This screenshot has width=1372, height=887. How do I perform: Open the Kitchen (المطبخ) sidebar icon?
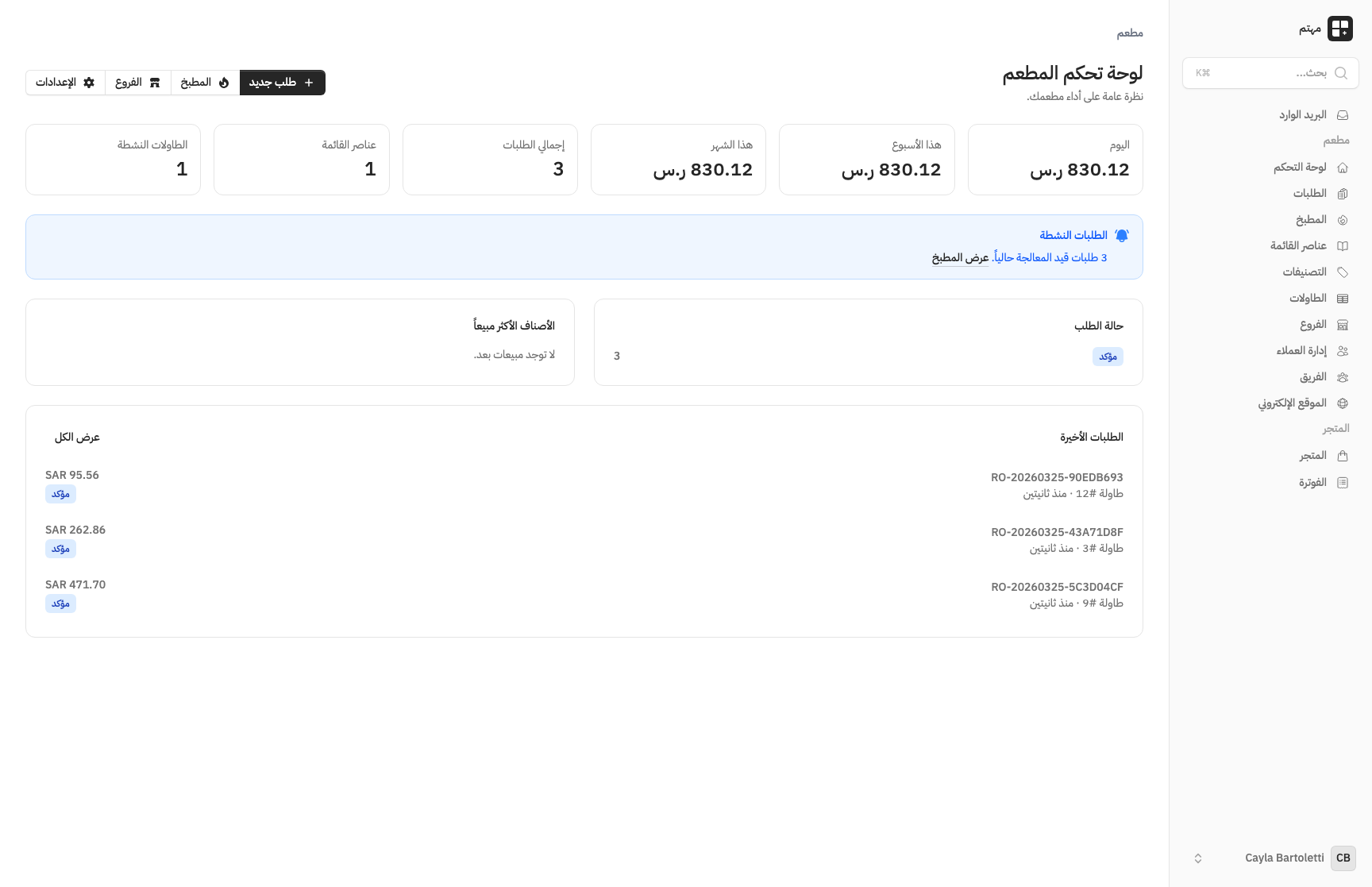coord(1343,219)
